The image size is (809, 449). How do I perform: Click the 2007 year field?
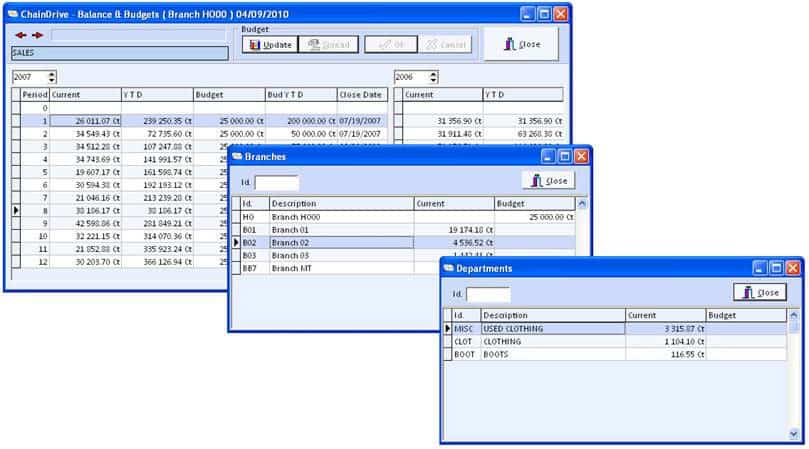tap(29, 77)
